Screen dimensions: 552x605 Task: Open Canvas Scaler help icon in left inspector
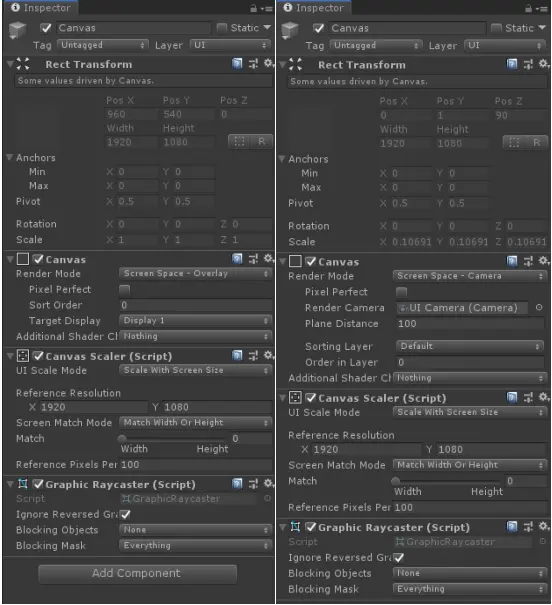click(x=237, y=355)
